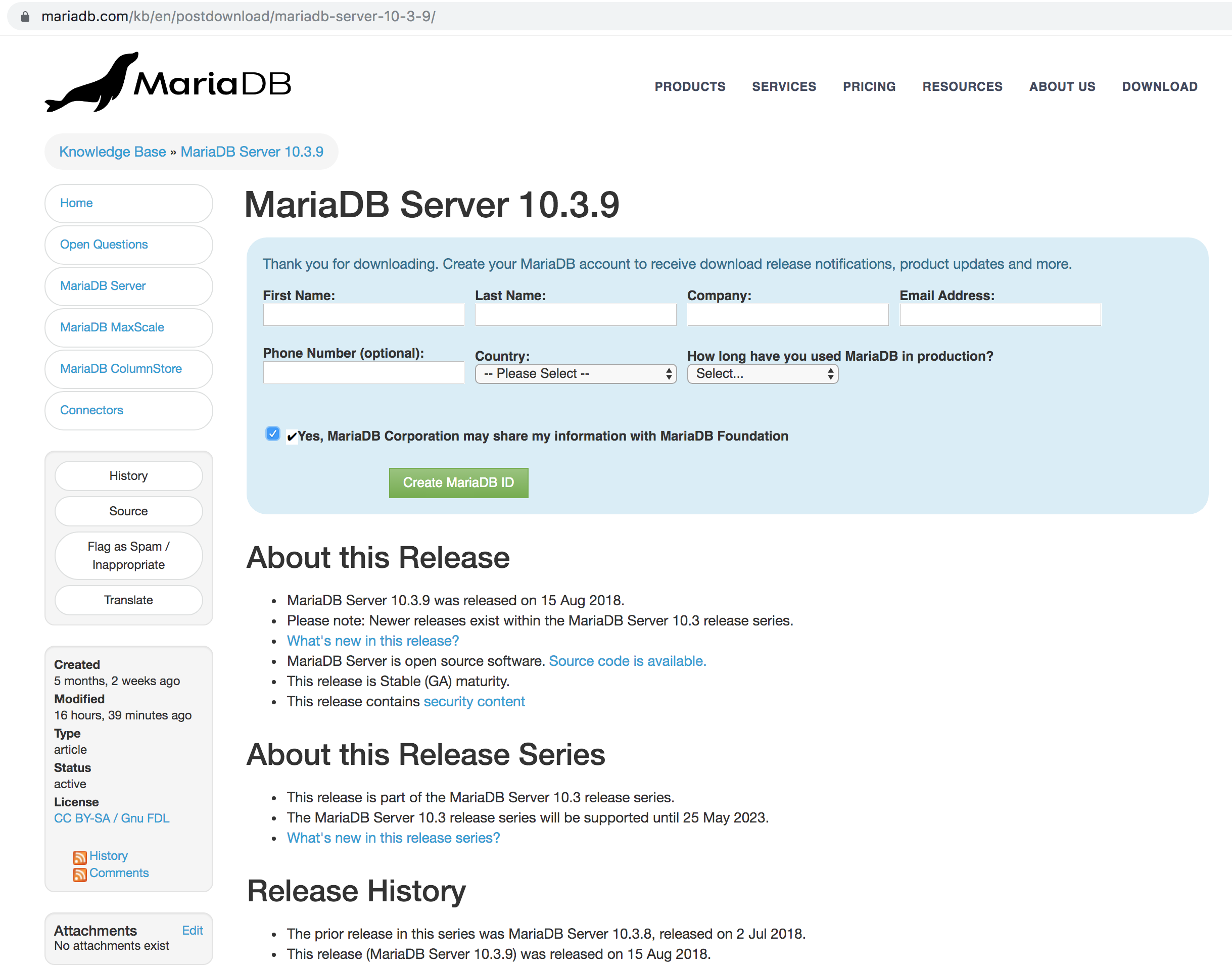The image size is (1232, 968).
Task: Open MariaDB Server in the sidebar
Action: pyautogui.click(x=129, y=285)
